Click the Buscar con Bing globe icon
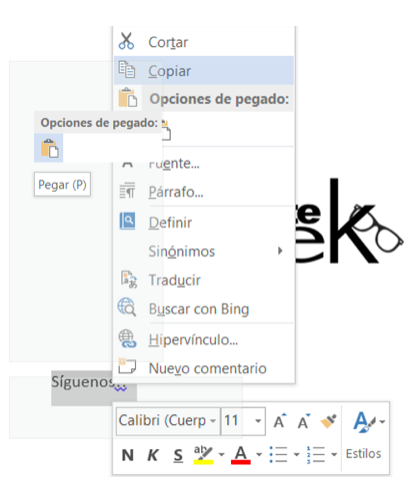The height and width of the screenshot is (477, 405). [127, 307]
